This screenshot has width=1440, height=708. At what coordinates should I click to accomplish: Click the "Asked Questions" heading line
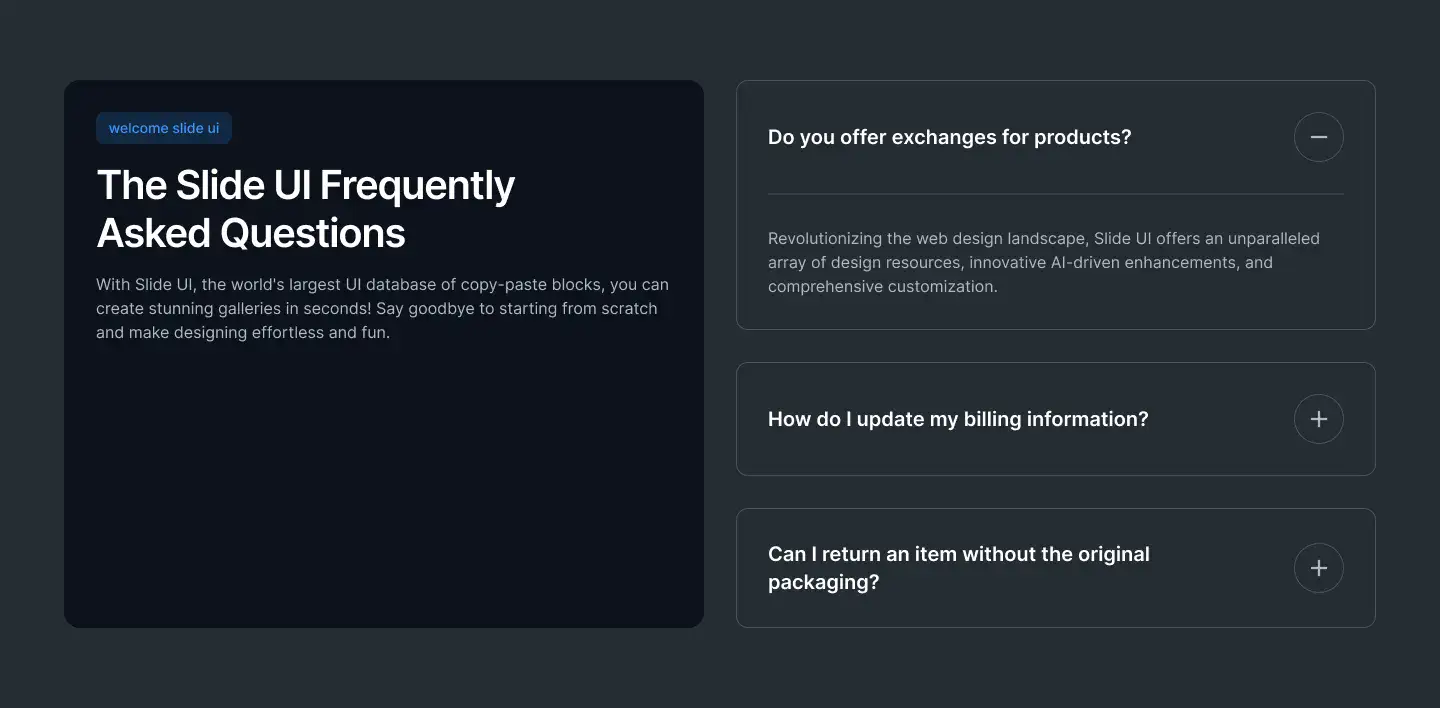click(251, 233)
